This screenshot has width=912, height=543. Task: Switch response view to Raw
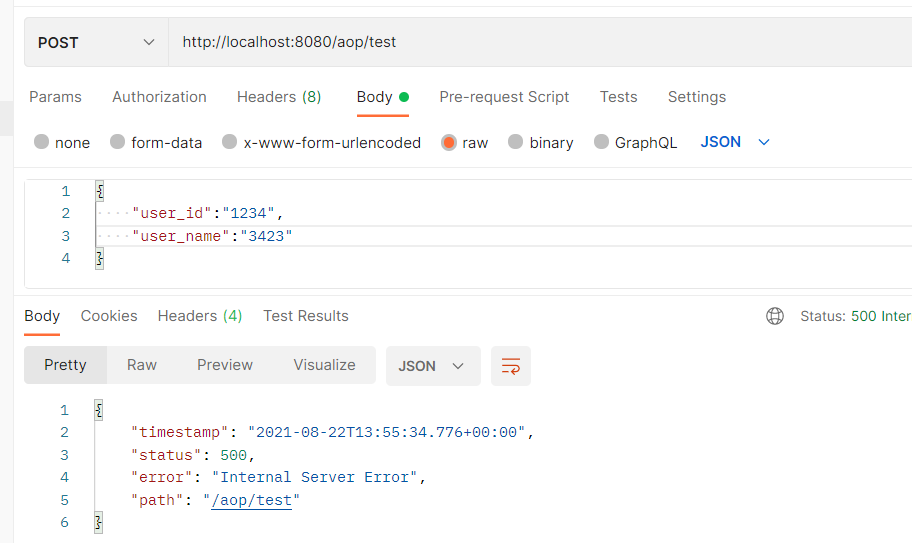142,365
